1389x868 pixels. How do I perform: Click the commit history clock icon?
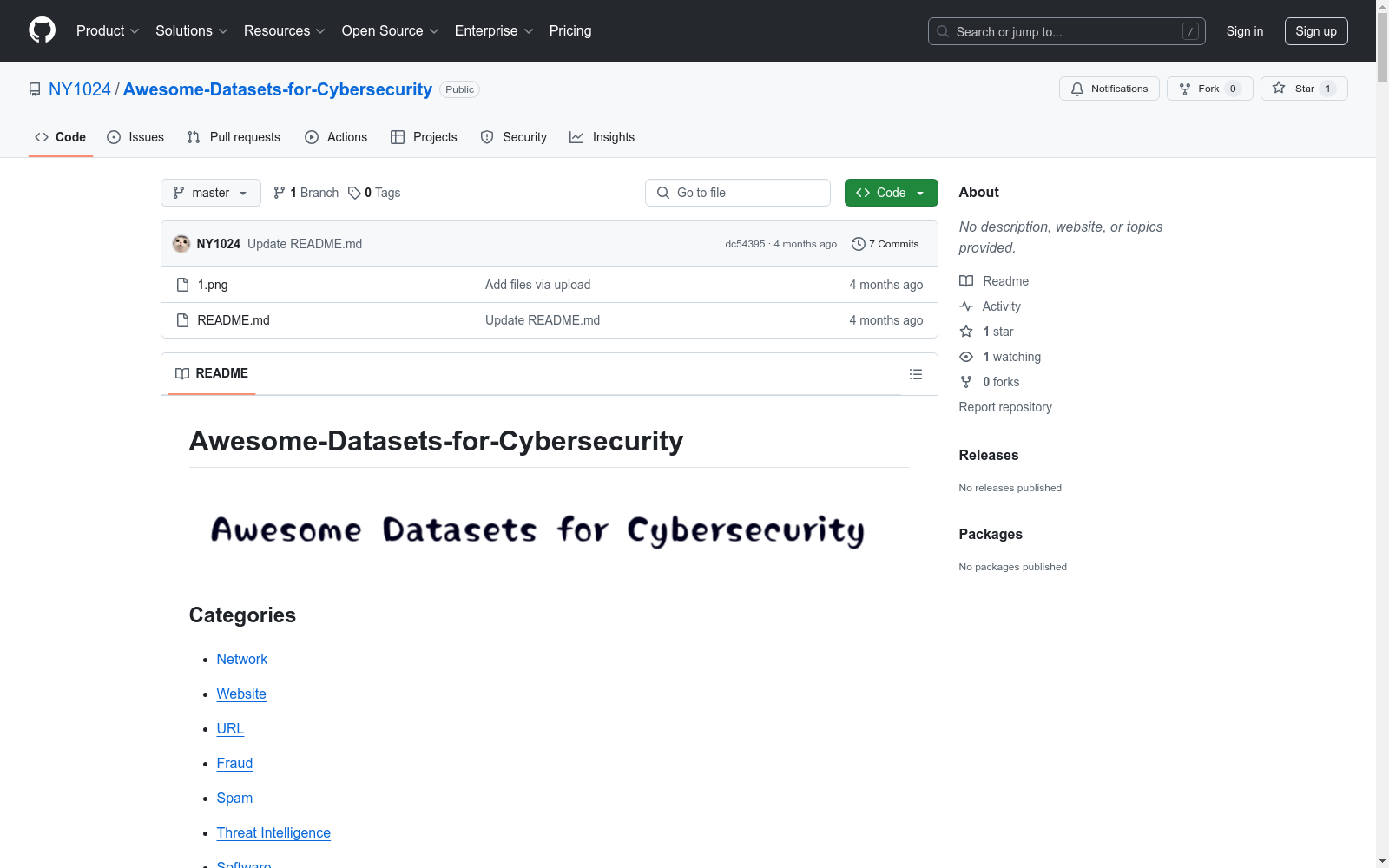(859, 244)
